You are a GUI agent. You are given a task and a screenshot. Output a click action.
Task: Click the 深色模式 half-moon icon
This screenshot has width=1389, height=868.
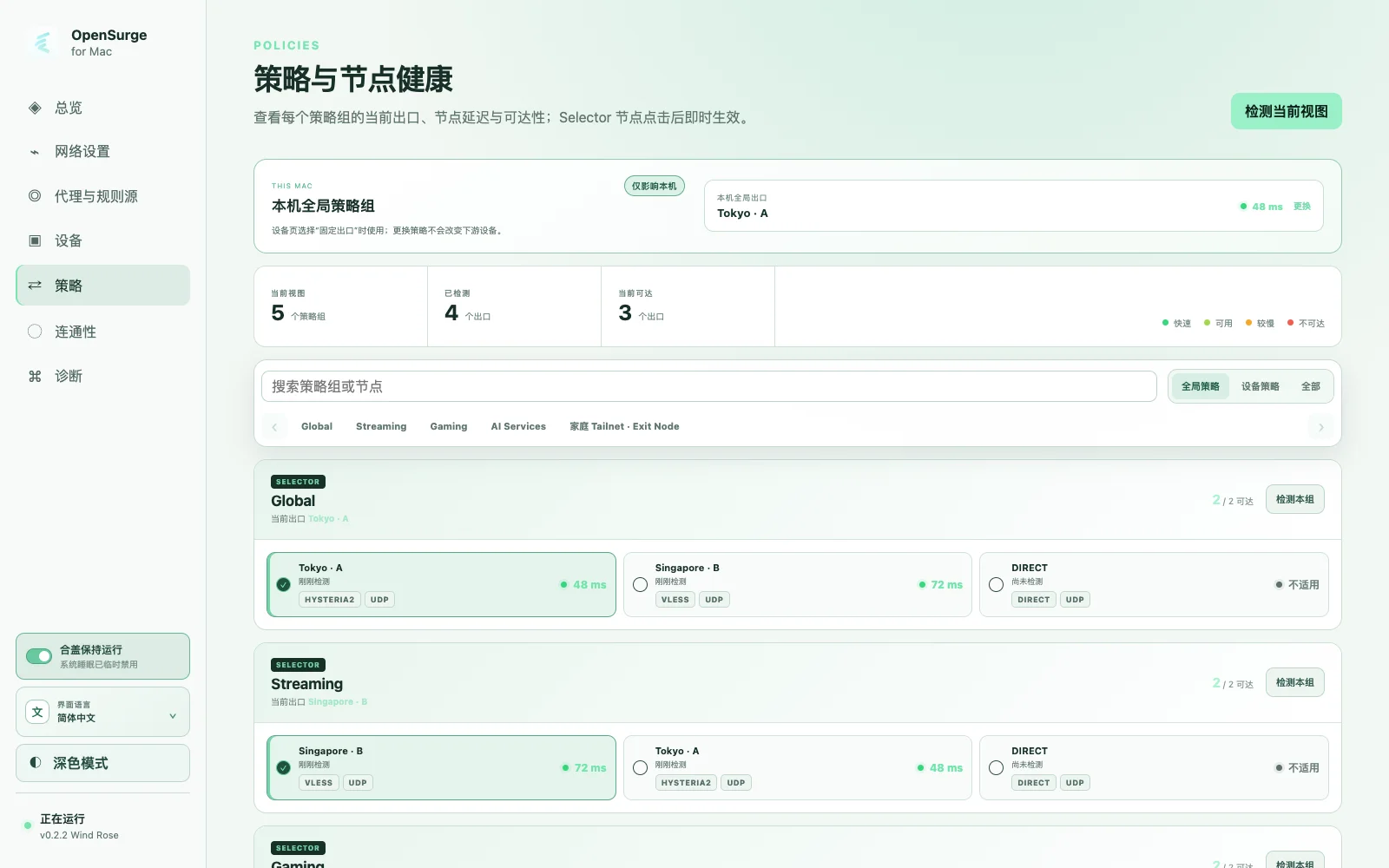[36, 763]
